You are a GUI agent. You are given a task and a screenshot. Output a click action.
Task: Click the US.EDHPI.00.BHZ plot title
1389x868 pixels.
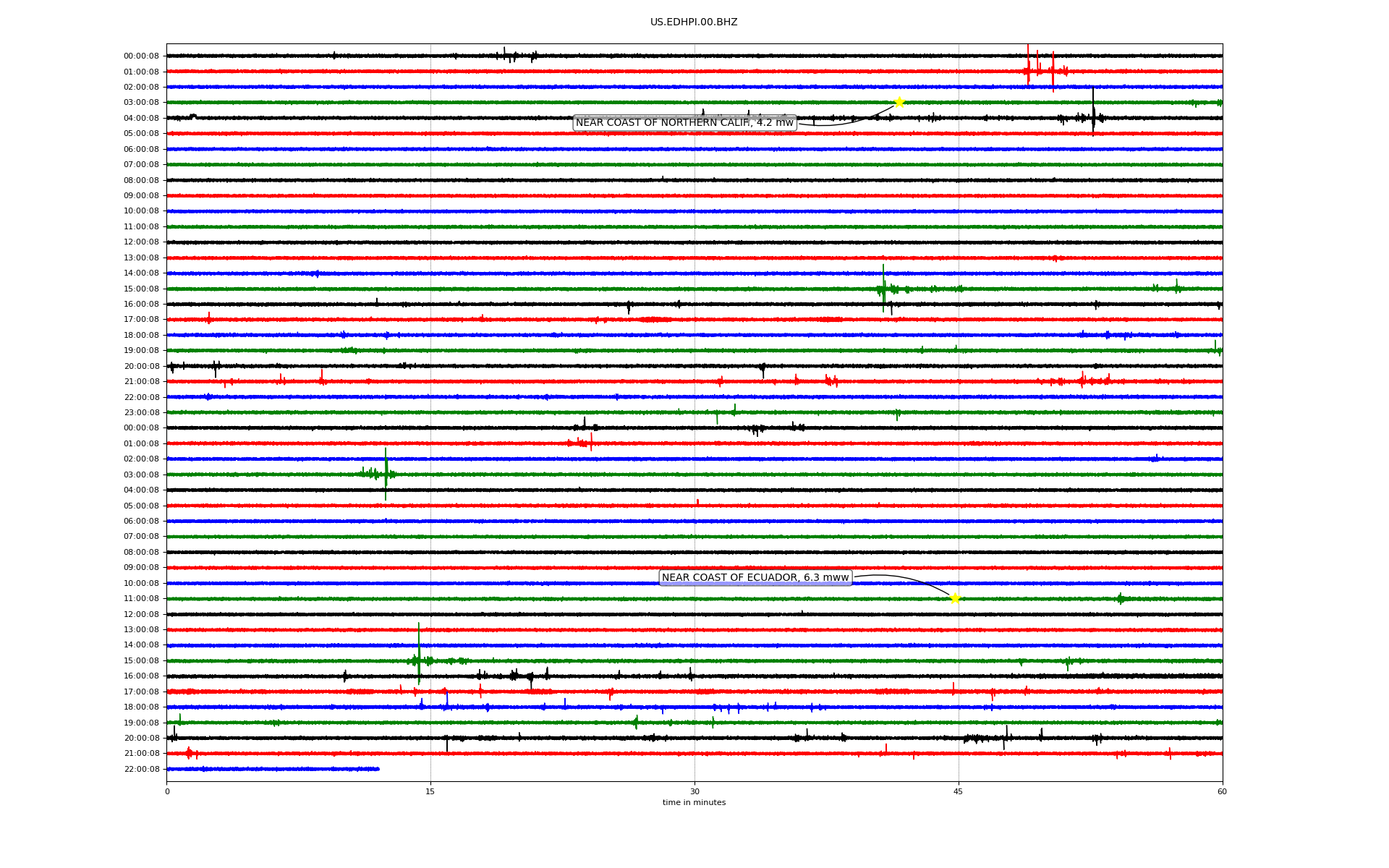[x=694, y=22]
